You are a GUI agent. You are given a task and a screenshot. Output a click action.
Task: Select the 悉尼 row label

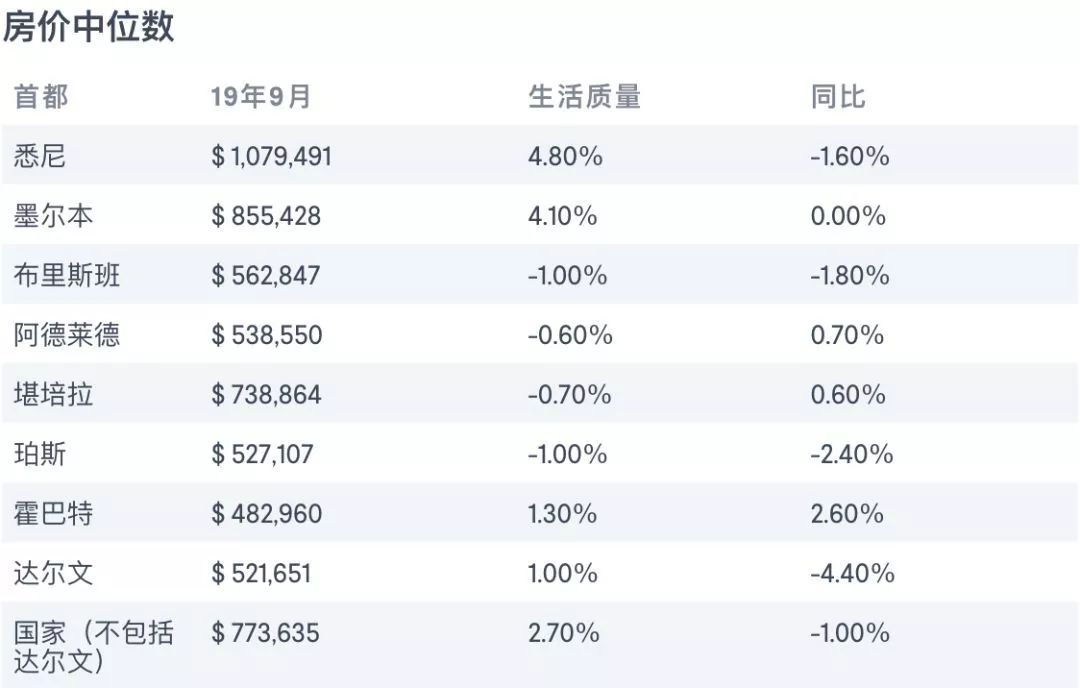pyautogui.click(x=40, y=156)
